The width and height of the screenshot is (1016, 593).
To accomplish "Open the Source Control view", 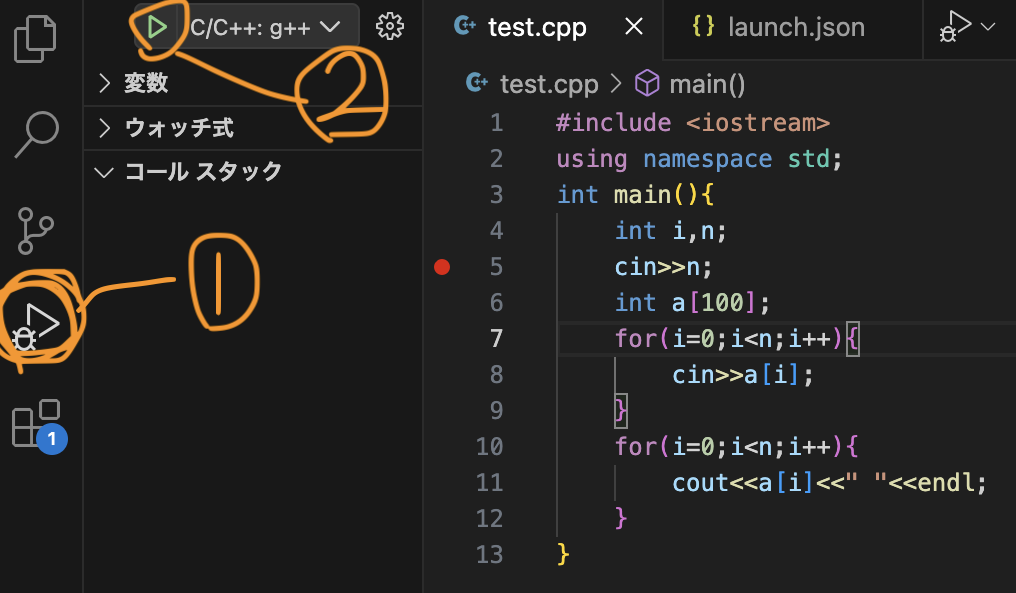I will (37, 231).
